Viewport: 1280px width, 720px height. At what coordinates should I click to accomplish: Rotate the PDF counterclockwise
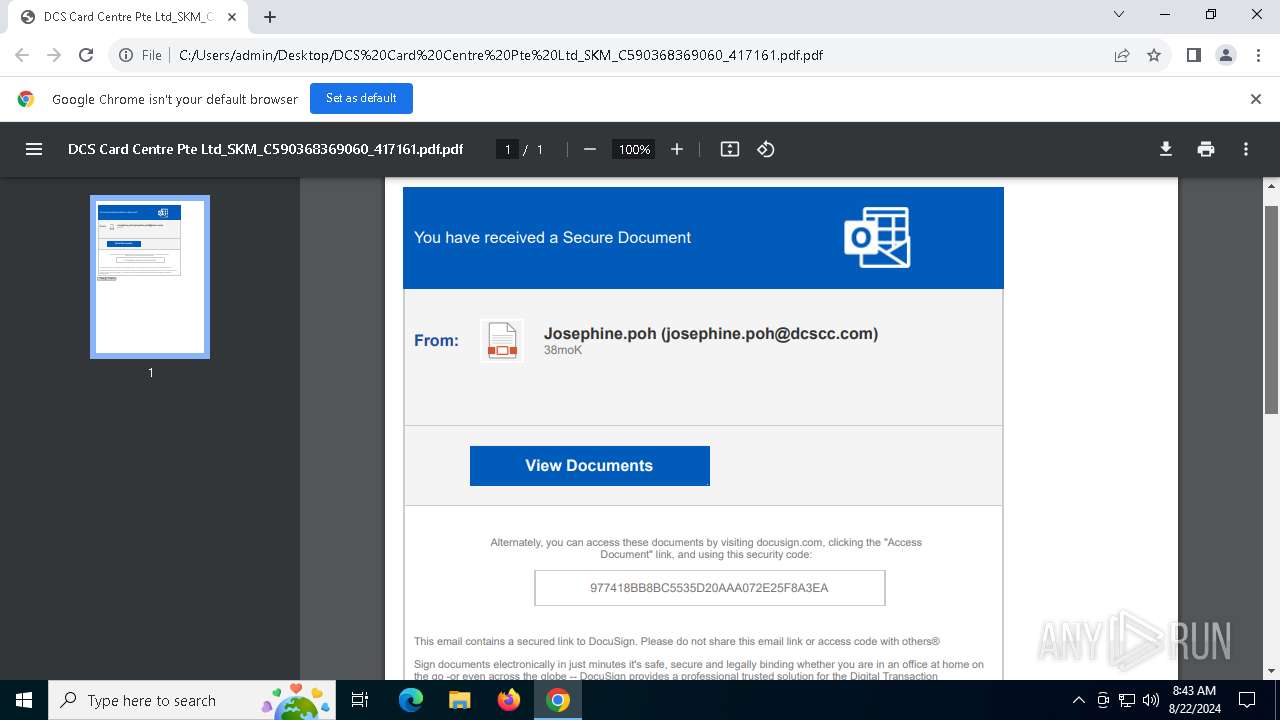[x=766, y=149]
